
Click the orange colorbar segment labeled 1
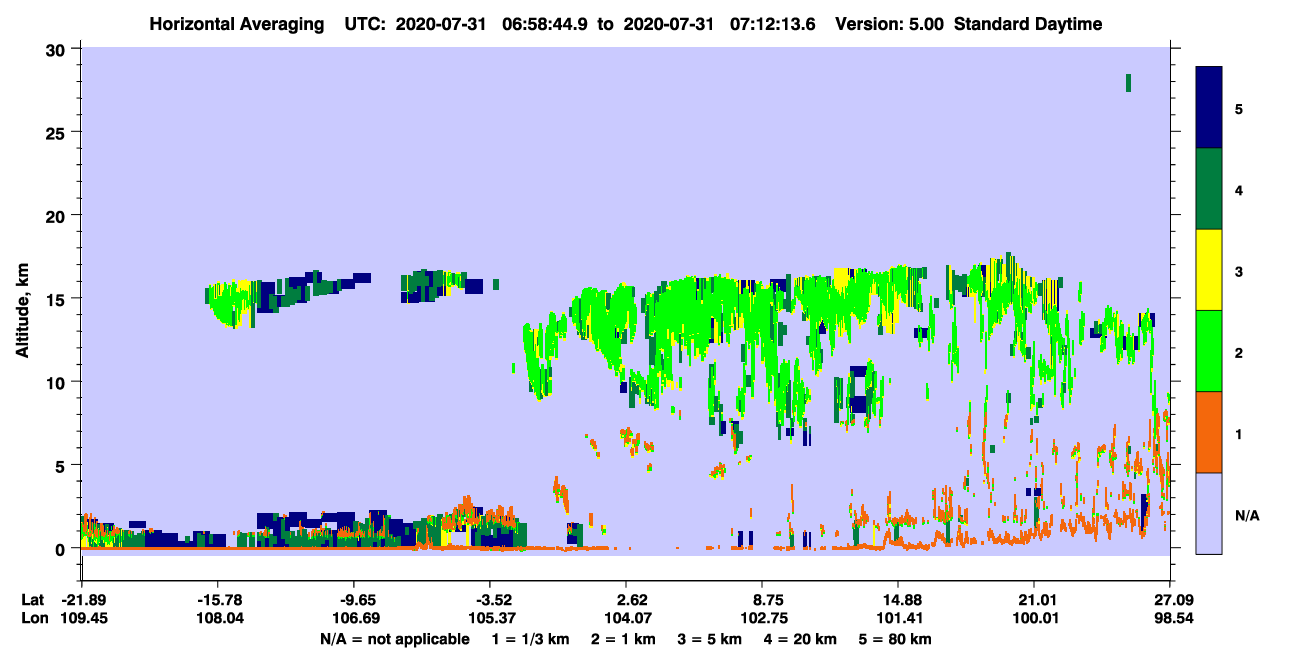tap(1209, 432)
